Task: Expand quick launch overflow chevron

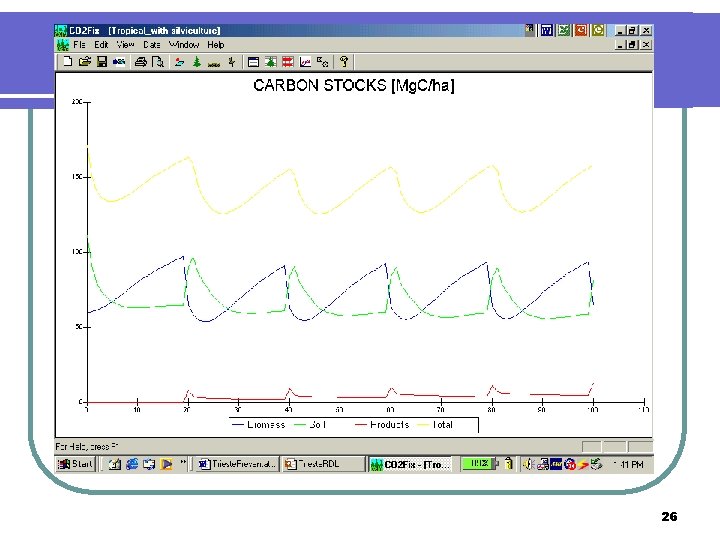Action: (x=183, y=462)
